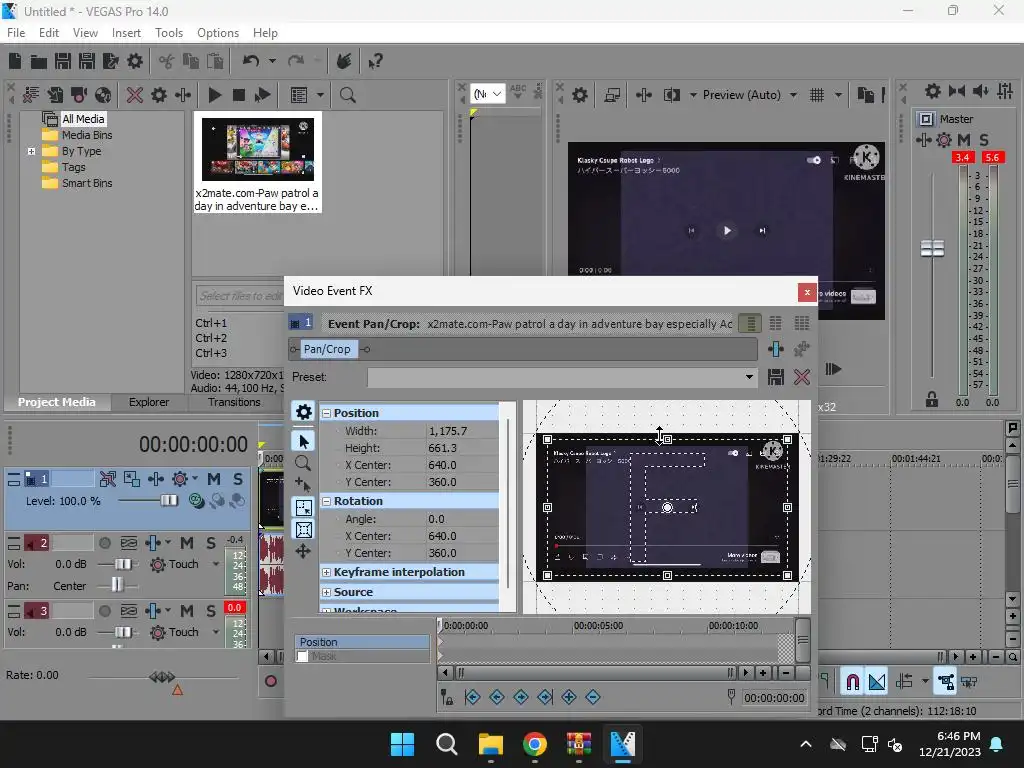Solo audio track 2

(x=210, y=543)
